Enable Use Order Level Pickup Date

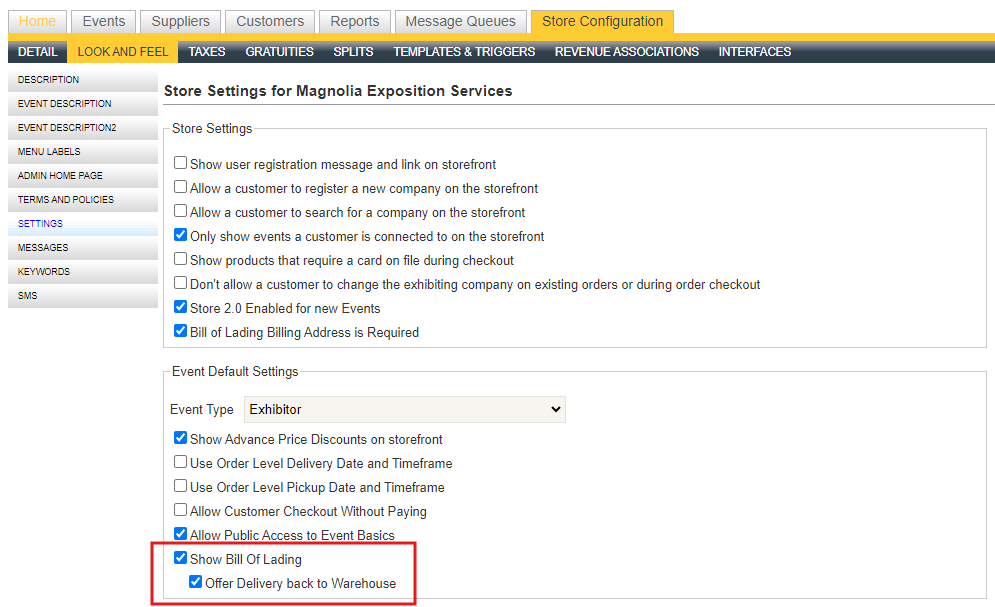coord(180,489)
